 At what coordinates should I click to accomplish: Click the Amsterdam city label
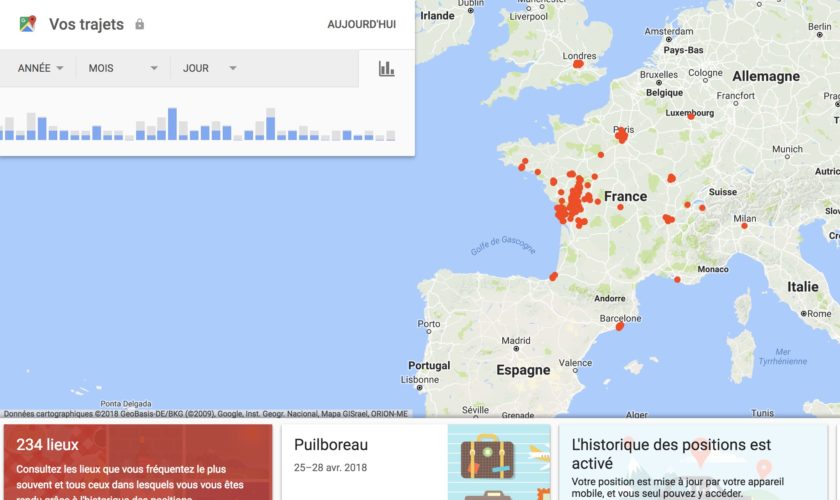669,31
